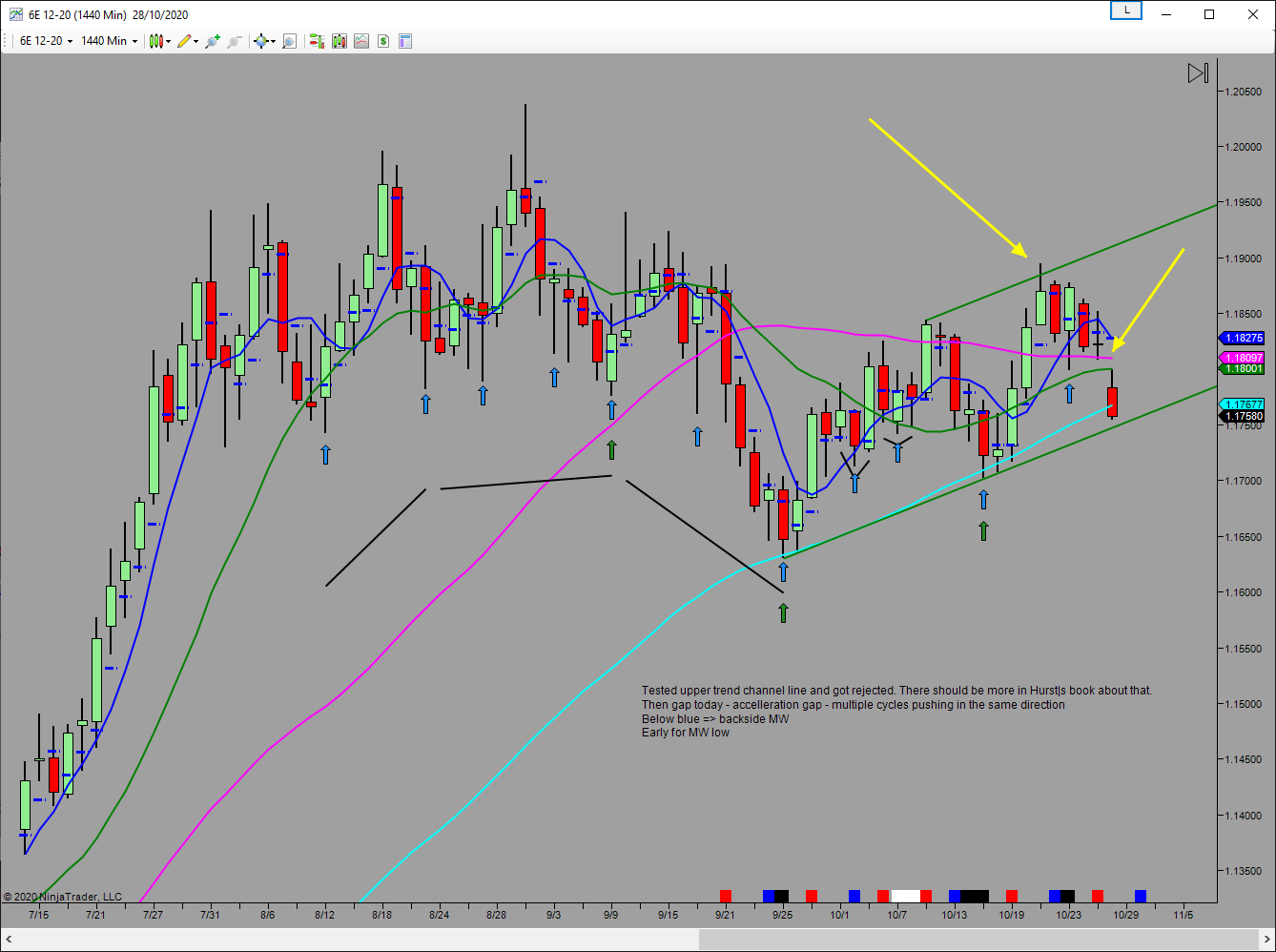Click the 1.20500 price axis label
Screen dimensions: 1276x952
pos(1244,92)
